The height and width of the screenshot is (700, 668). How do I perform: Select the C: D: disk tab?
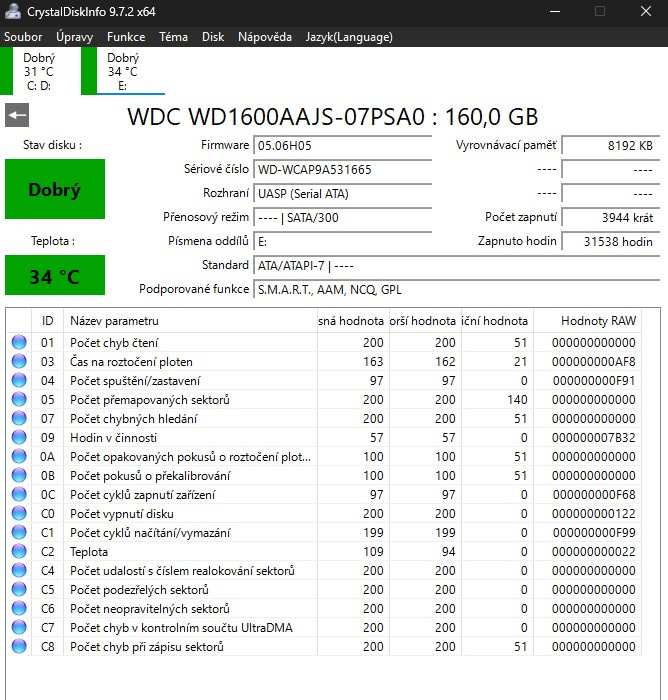pyautogui.click(x=39, y=71)
